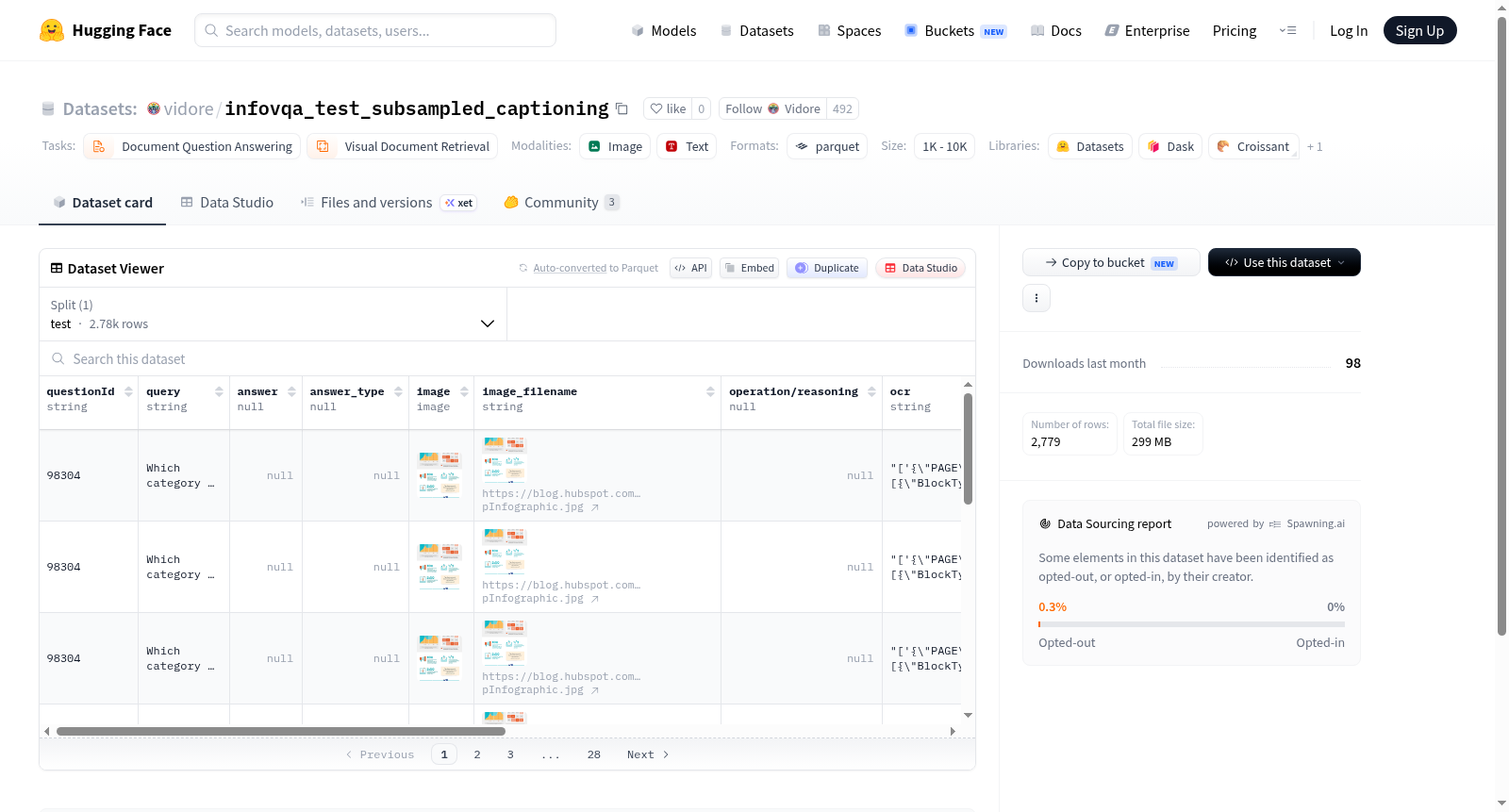
Task: Select the Dask library tag
Action: click(x=1170, y=146)
